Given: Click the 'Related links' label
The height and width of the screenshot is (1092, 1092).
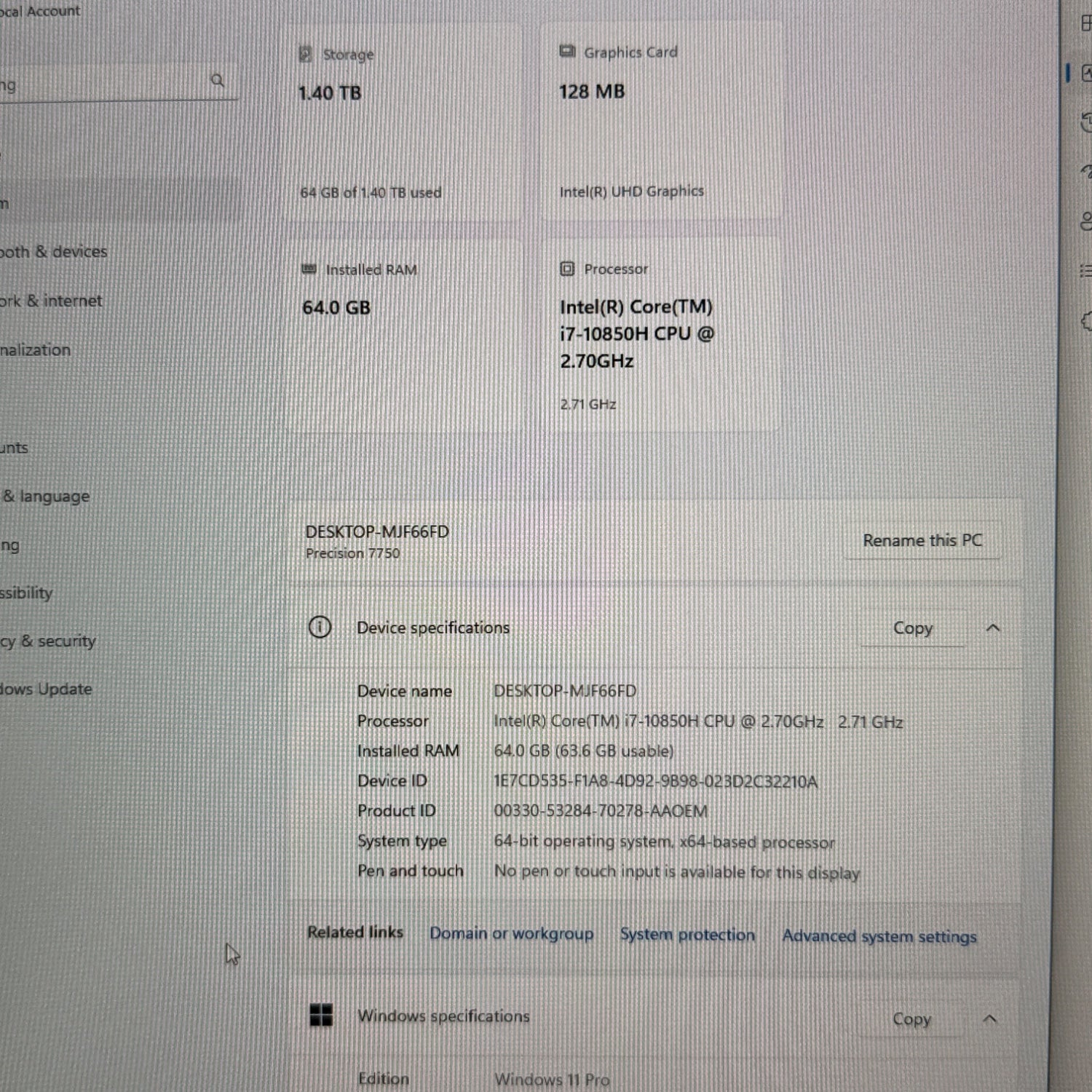Looking at the screenshot, I should pos(355,932).
